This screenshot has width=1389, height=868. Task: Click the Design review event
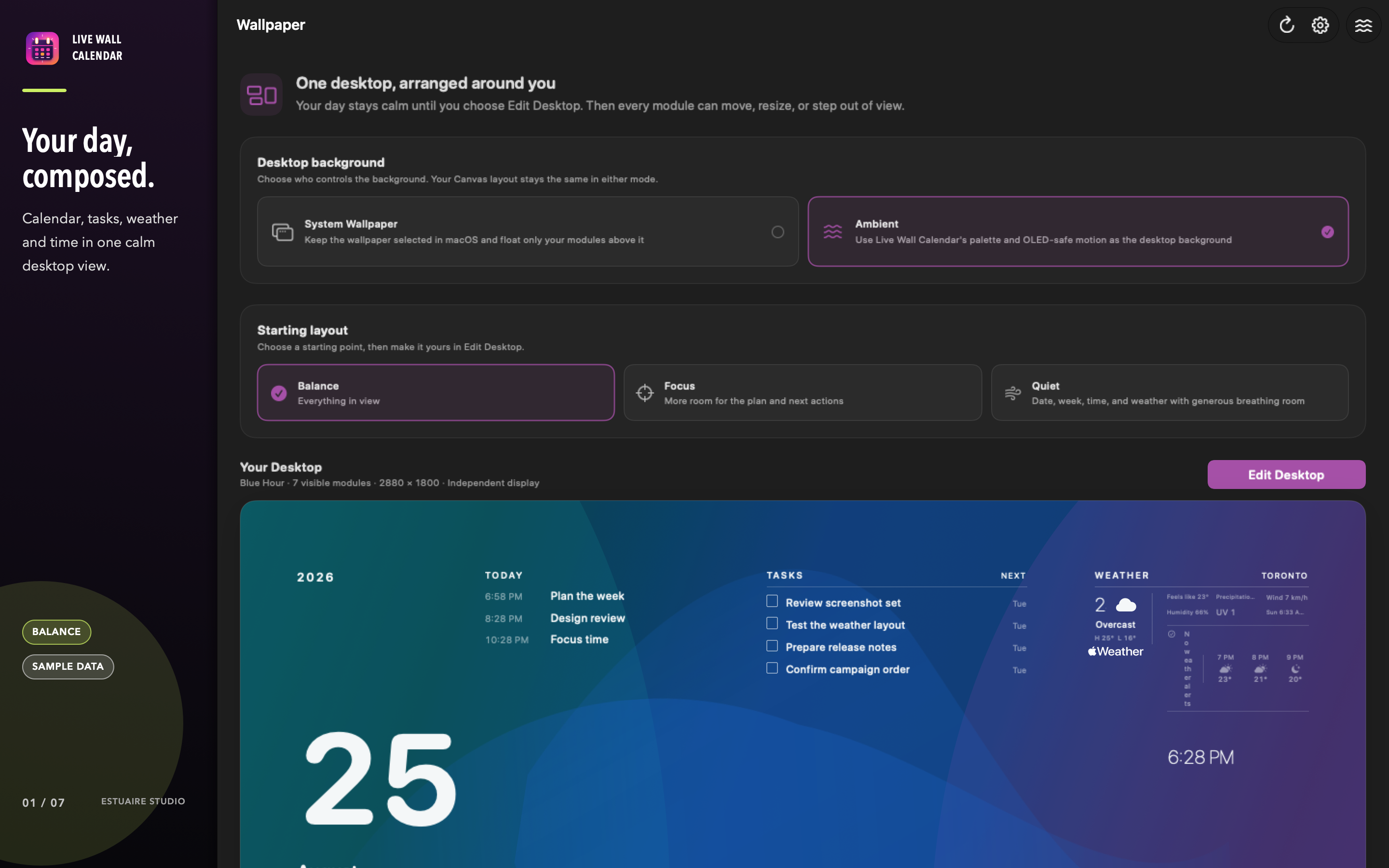(x=587, y=618)
